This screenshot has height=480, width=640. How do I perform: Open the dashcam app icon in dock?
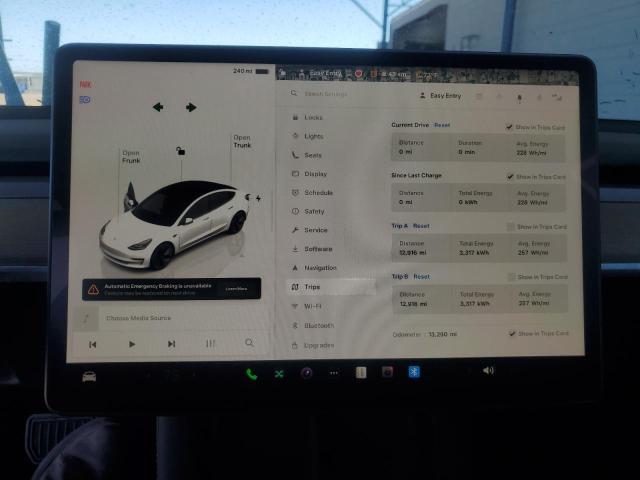click(387, 372)
